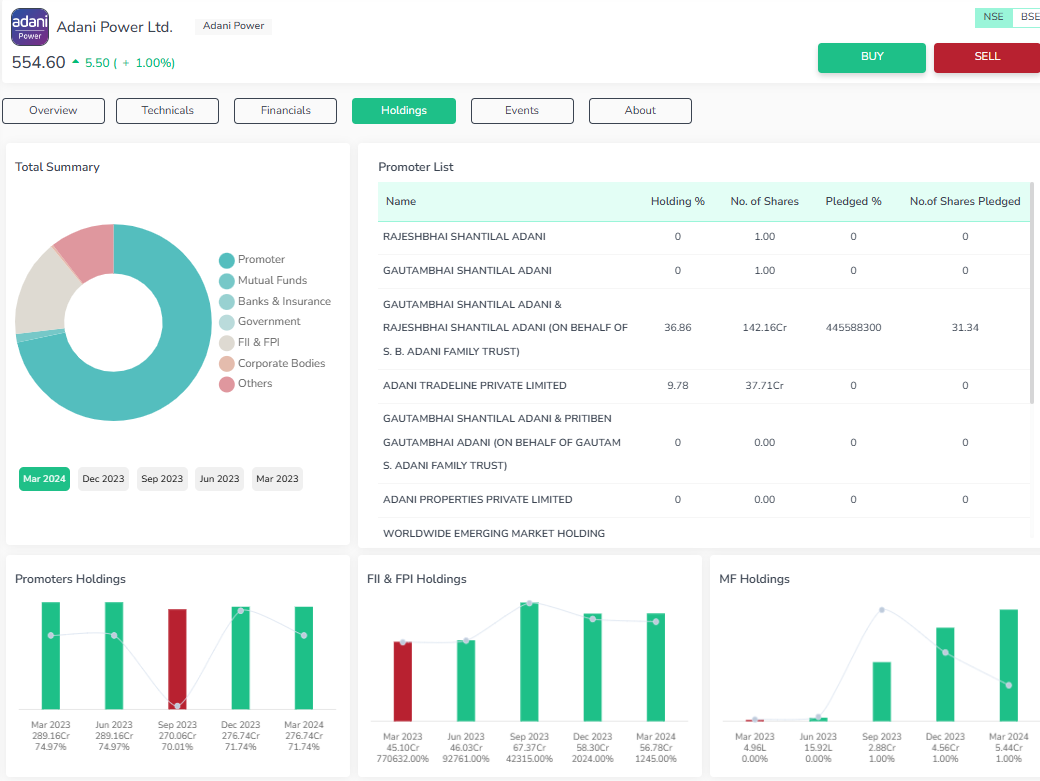Toggle Government legend swatch
The height and width of the screenshot is (781, 1040).
coord(227,322)
